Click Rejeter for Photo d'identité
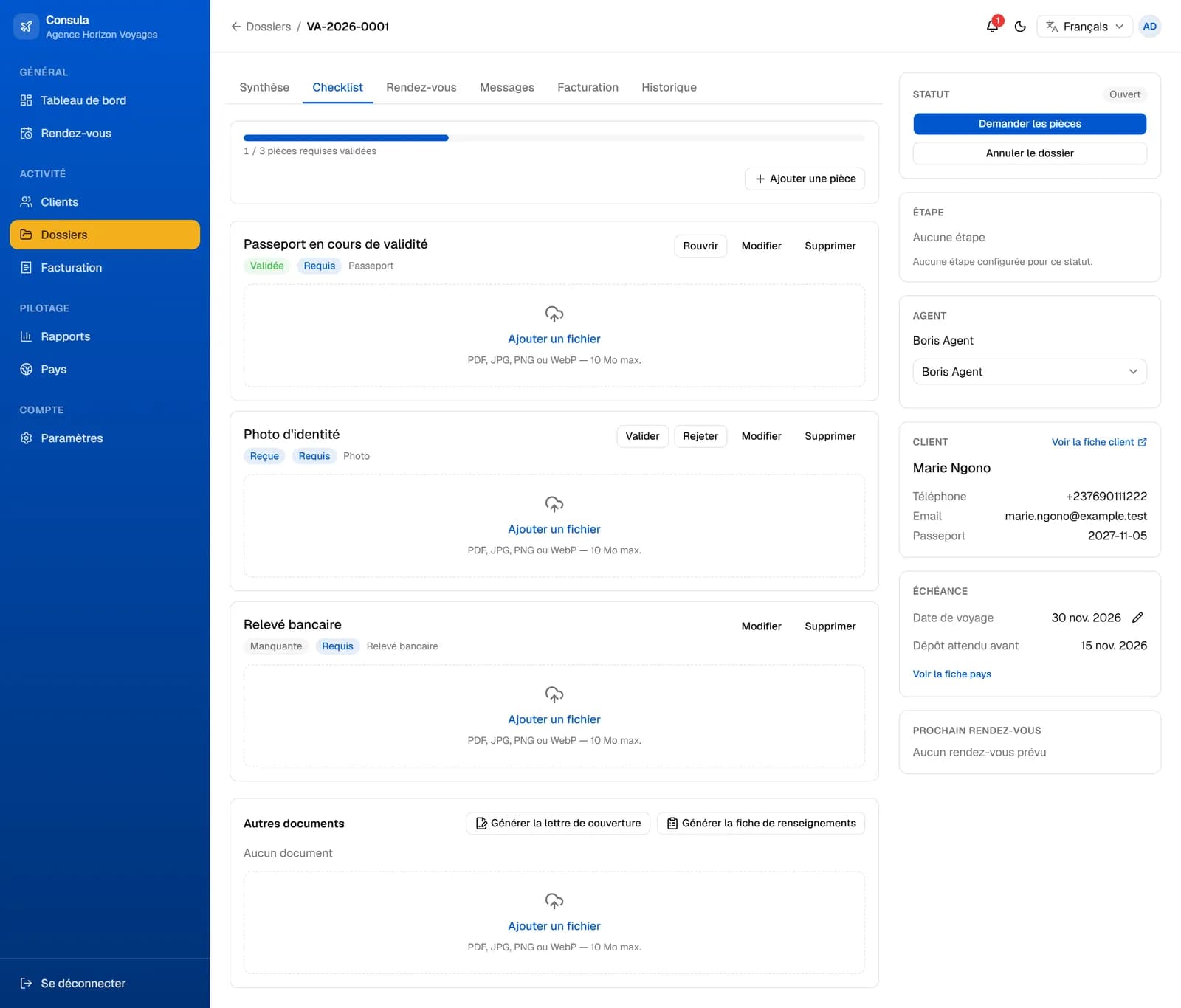The height and width of the screenshot is (1008, 1181). 700,436
